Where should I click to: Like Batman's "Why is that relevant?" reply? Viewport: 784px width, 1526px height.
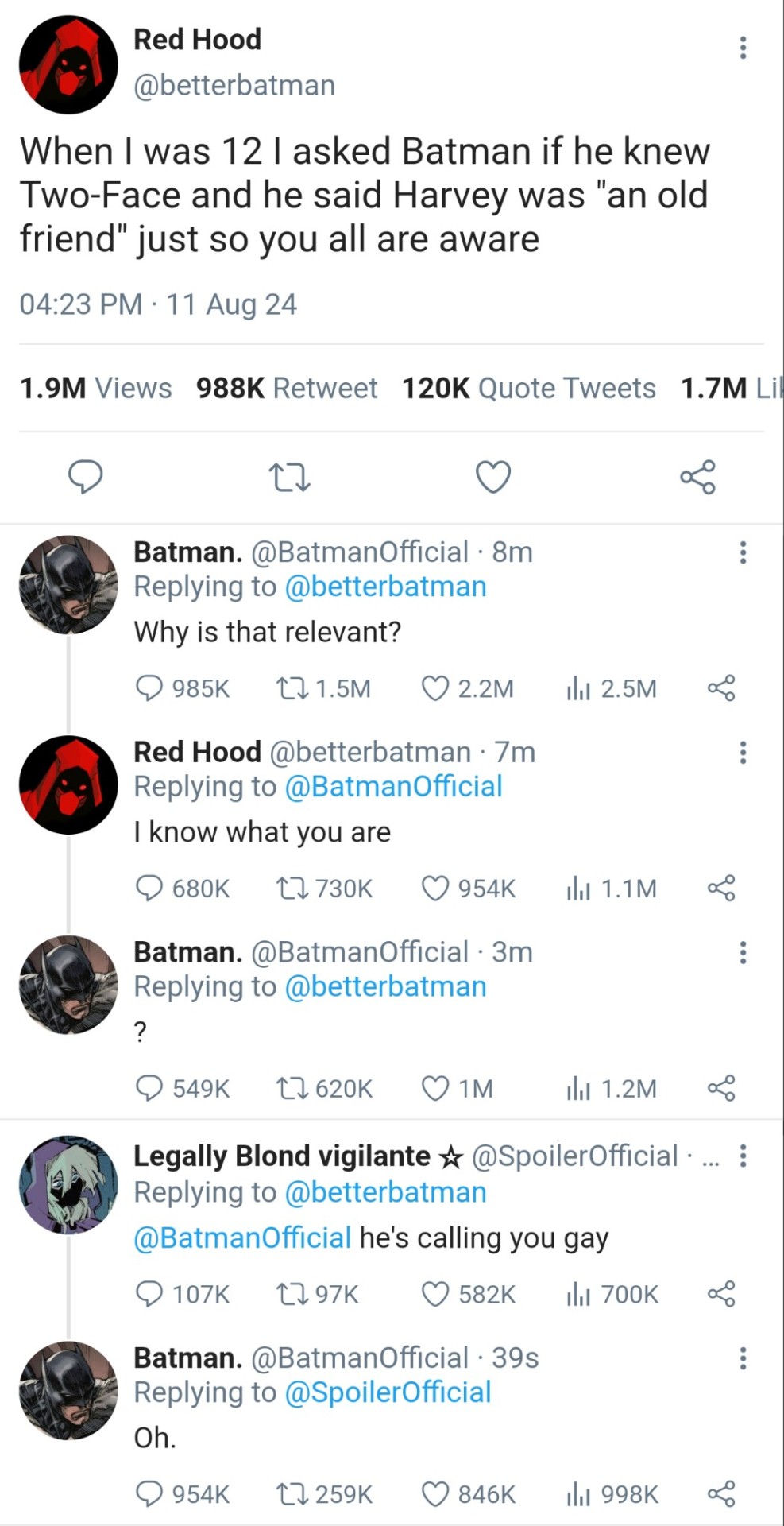tap(435, 688)
